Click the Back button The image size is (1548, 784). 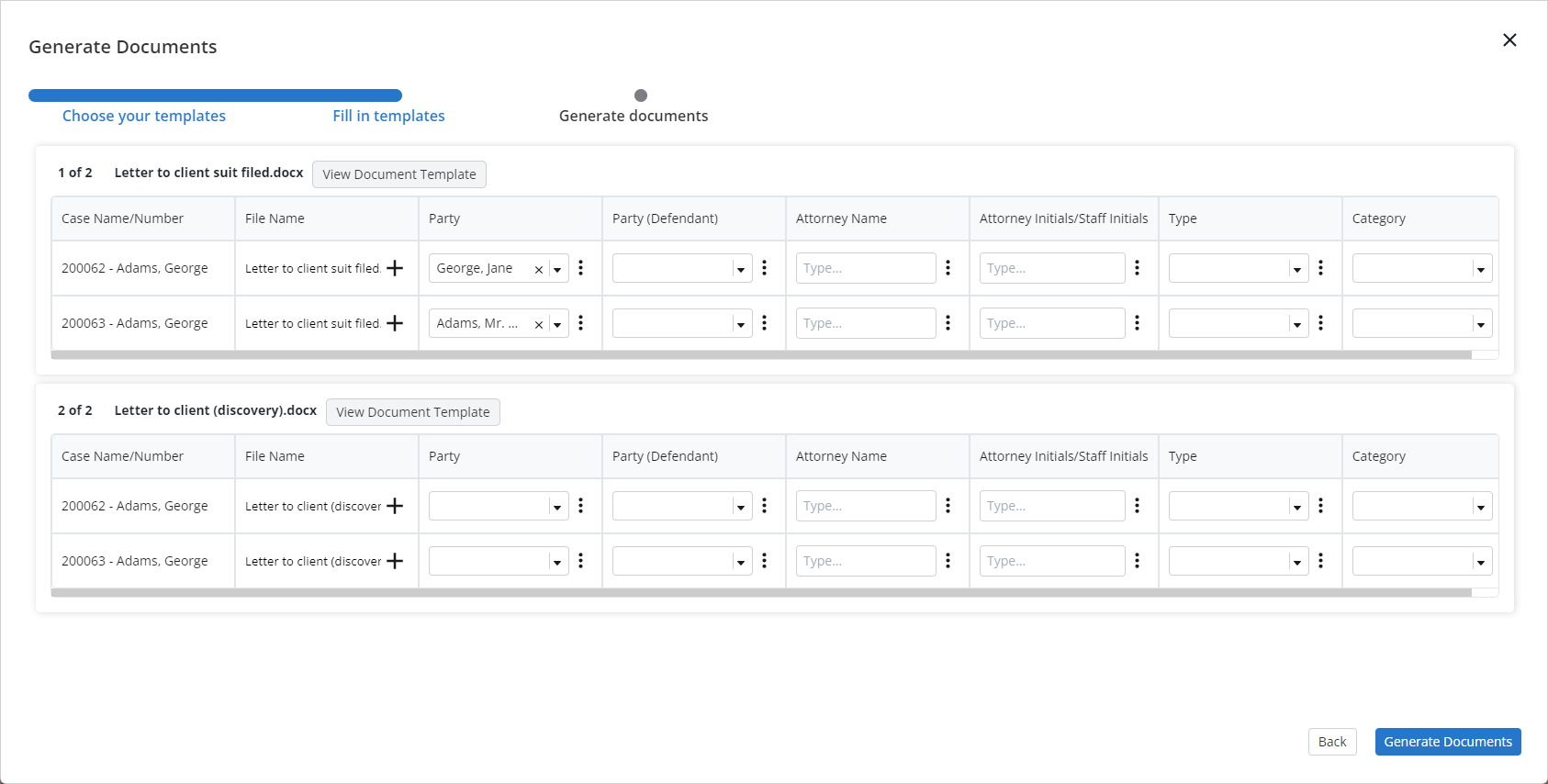coord(1332,742)
